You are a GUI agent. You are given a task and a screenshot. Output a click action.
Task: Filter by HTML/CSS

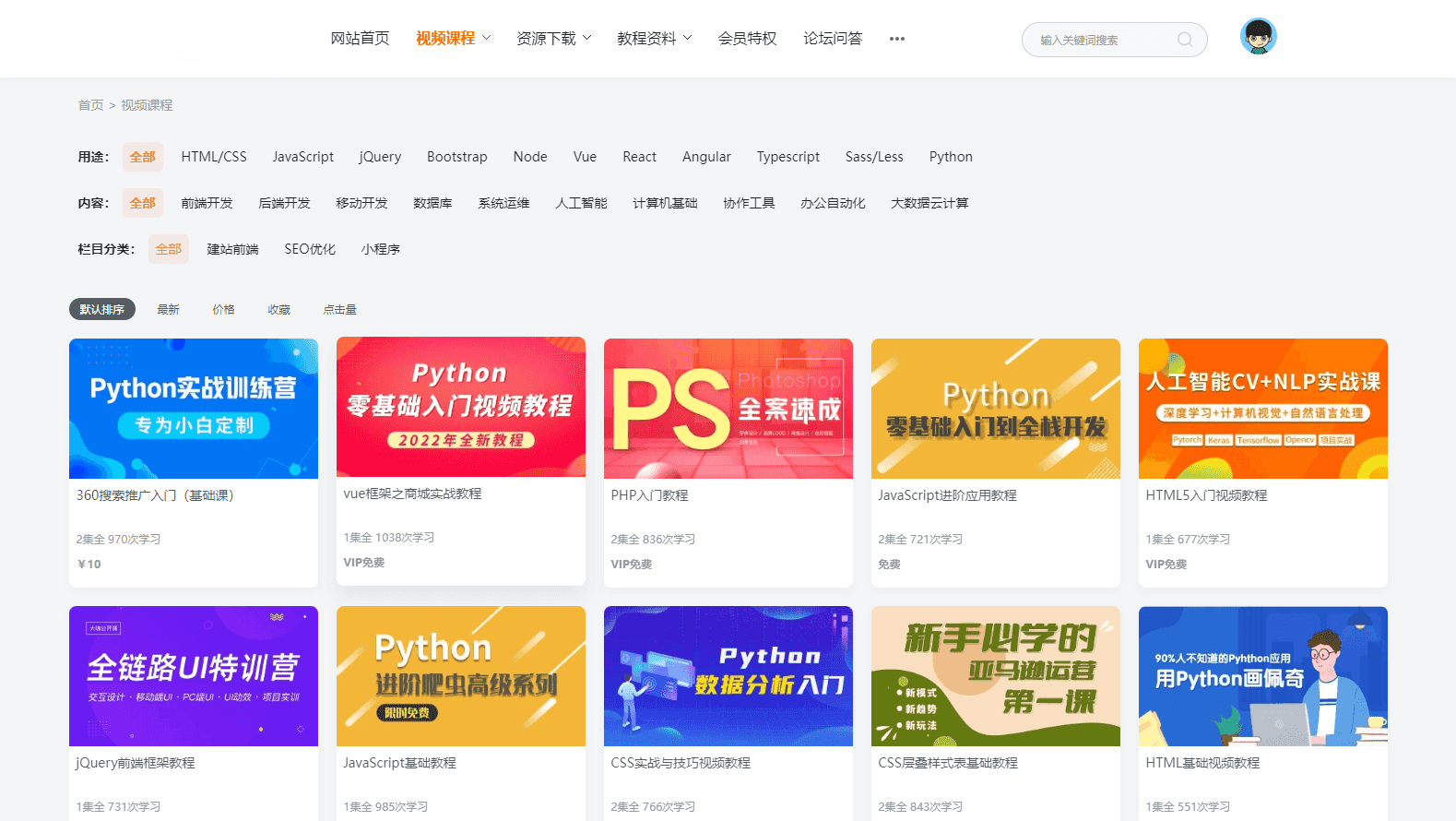(214, 157)
